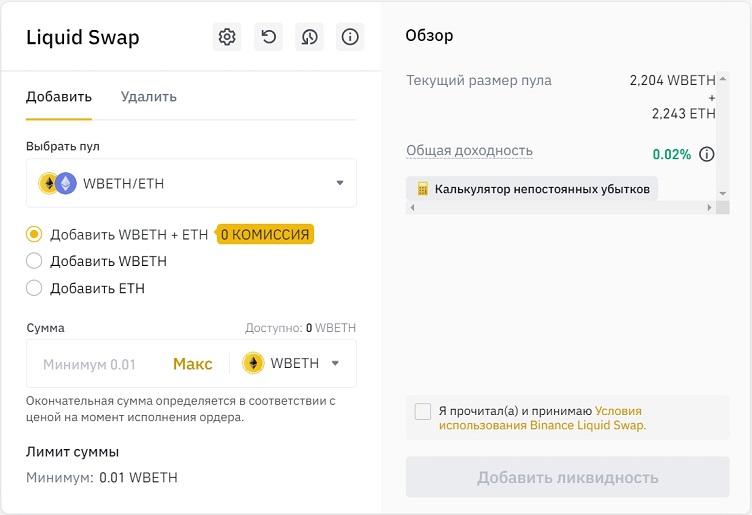The image size is (752, 515).
Task: Open Условия использования Binance Liquid Swap link
Action: (542, 418)
